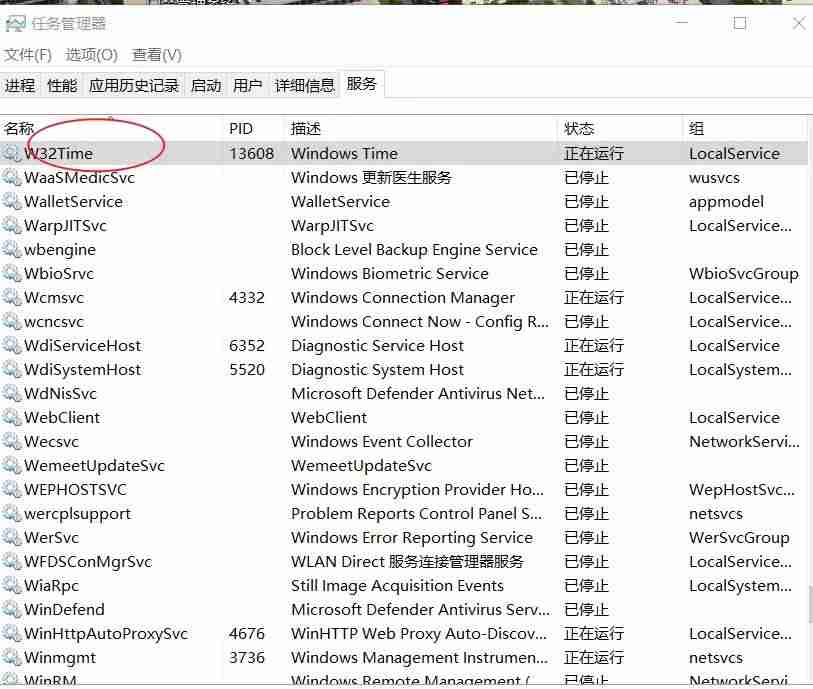Screen dimensions: 813x689
Task: Click the gear icon beside Wecsvc
Action: [11, 441]
